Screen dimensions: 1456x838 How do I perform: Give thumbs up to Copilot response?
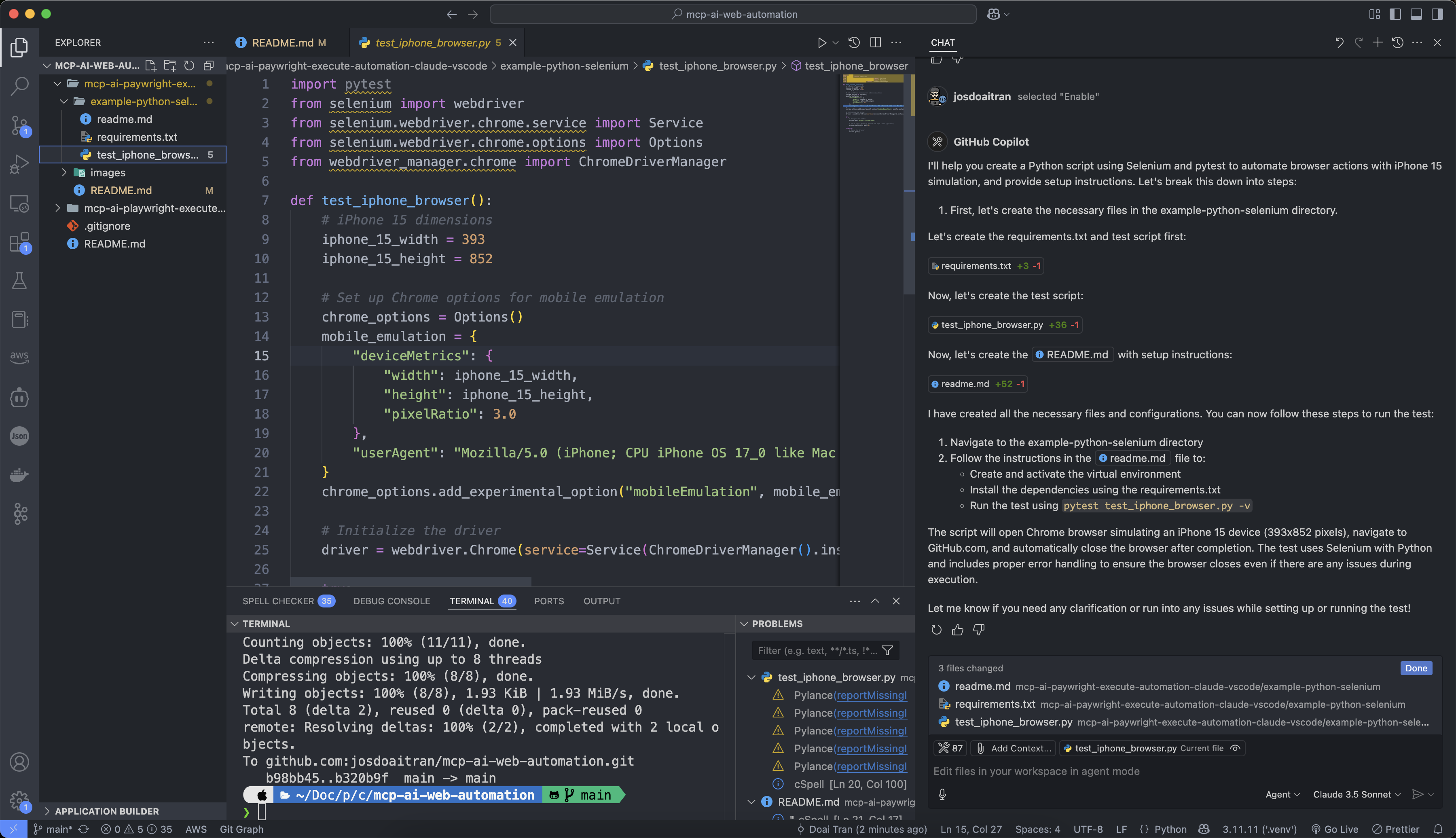coord(958,630)
